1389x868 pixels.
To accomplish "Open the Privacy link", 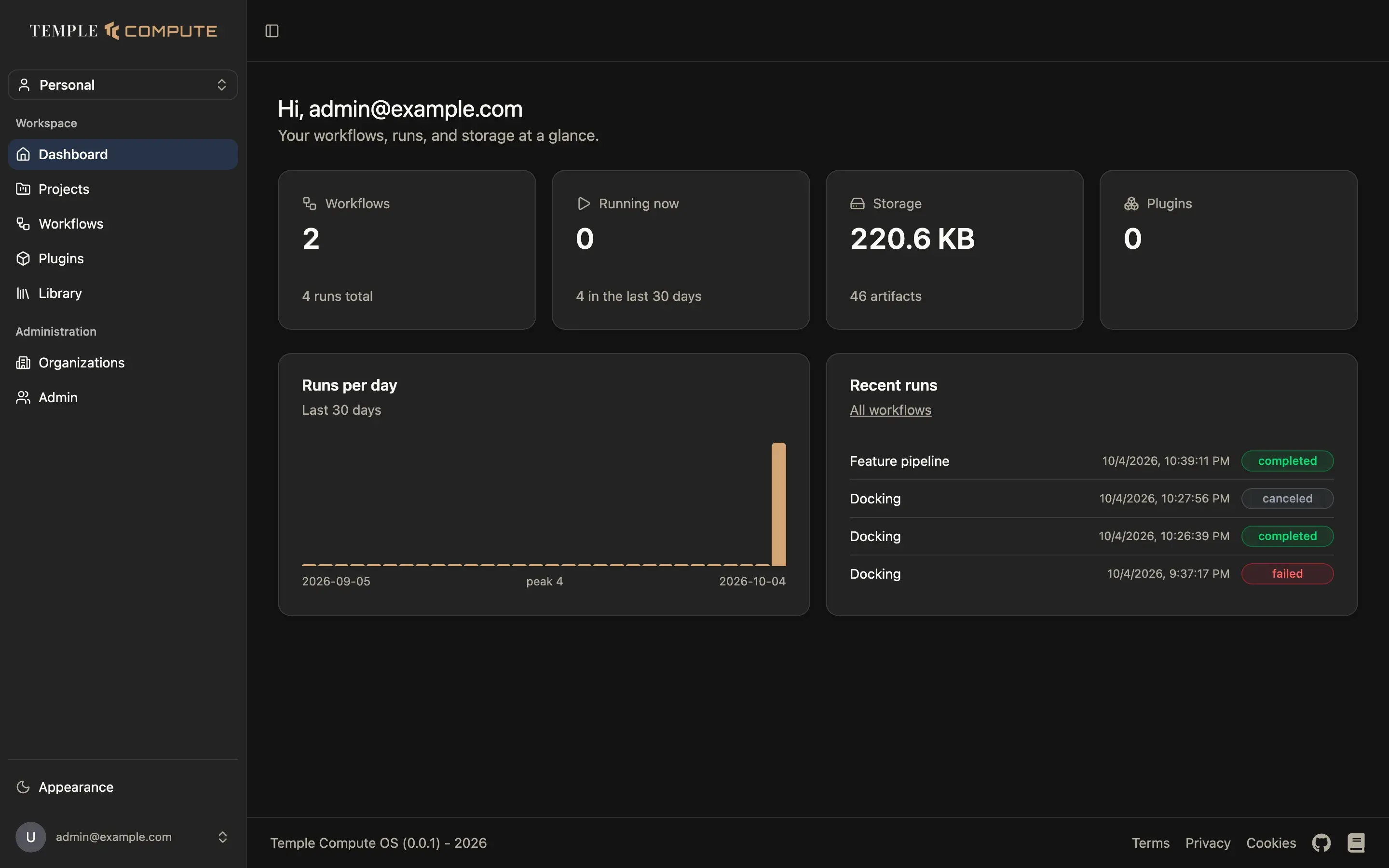I will click(1208, 843).
